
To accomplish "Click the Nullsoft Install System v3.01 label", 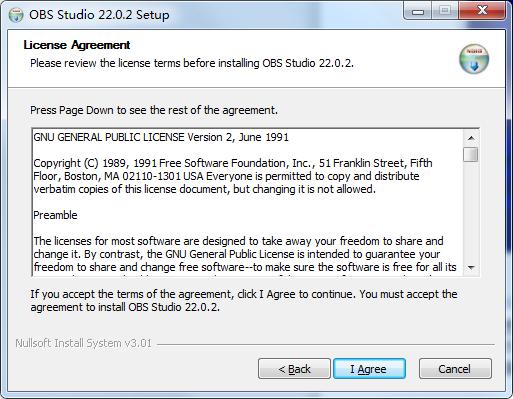I will click(83, 343).
